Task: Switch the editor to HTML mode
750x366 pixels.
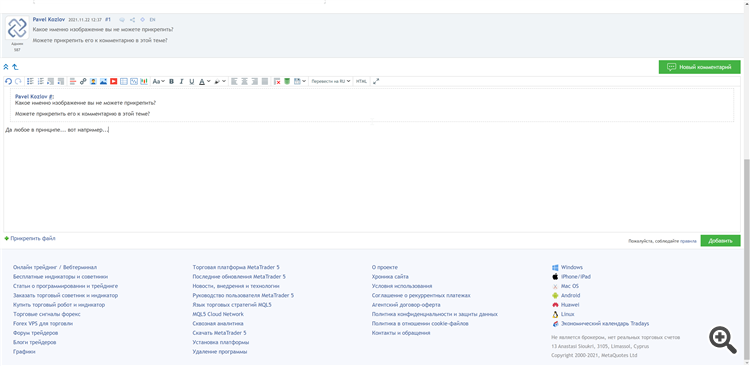Action: click(x=361, y=81)
